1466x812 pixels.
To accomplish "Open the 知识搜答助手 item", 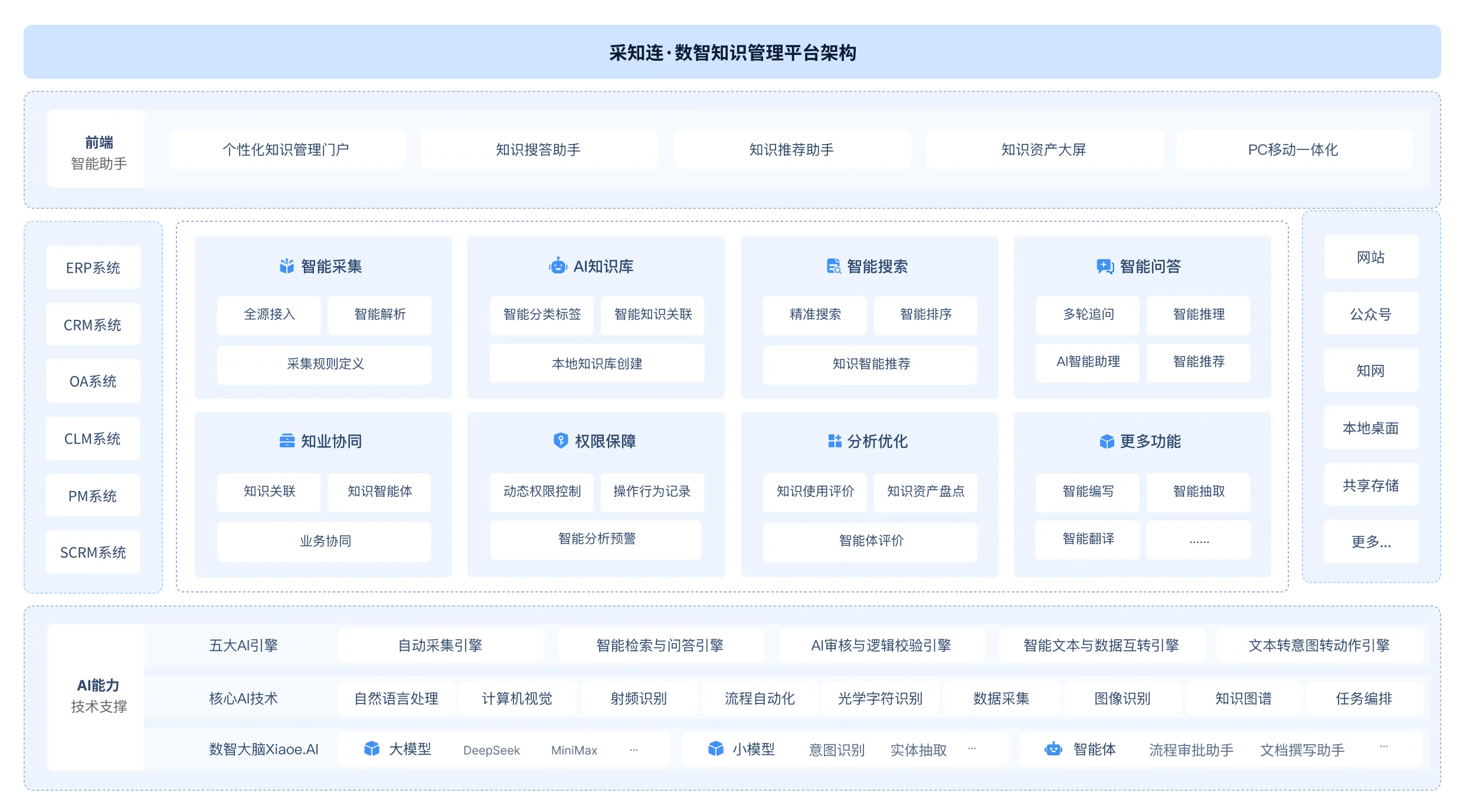I will point(538,150).
